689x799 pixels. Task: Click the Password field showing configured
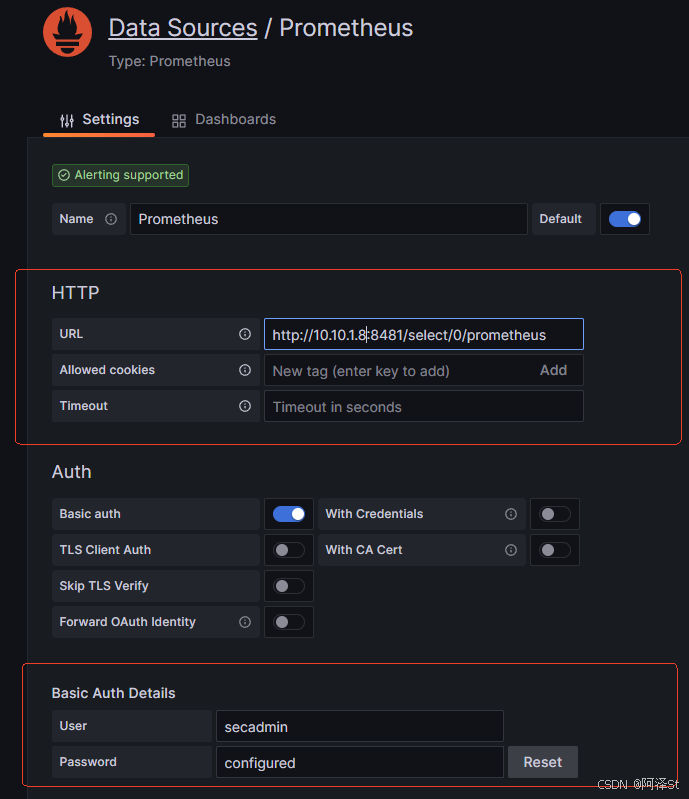360,762
